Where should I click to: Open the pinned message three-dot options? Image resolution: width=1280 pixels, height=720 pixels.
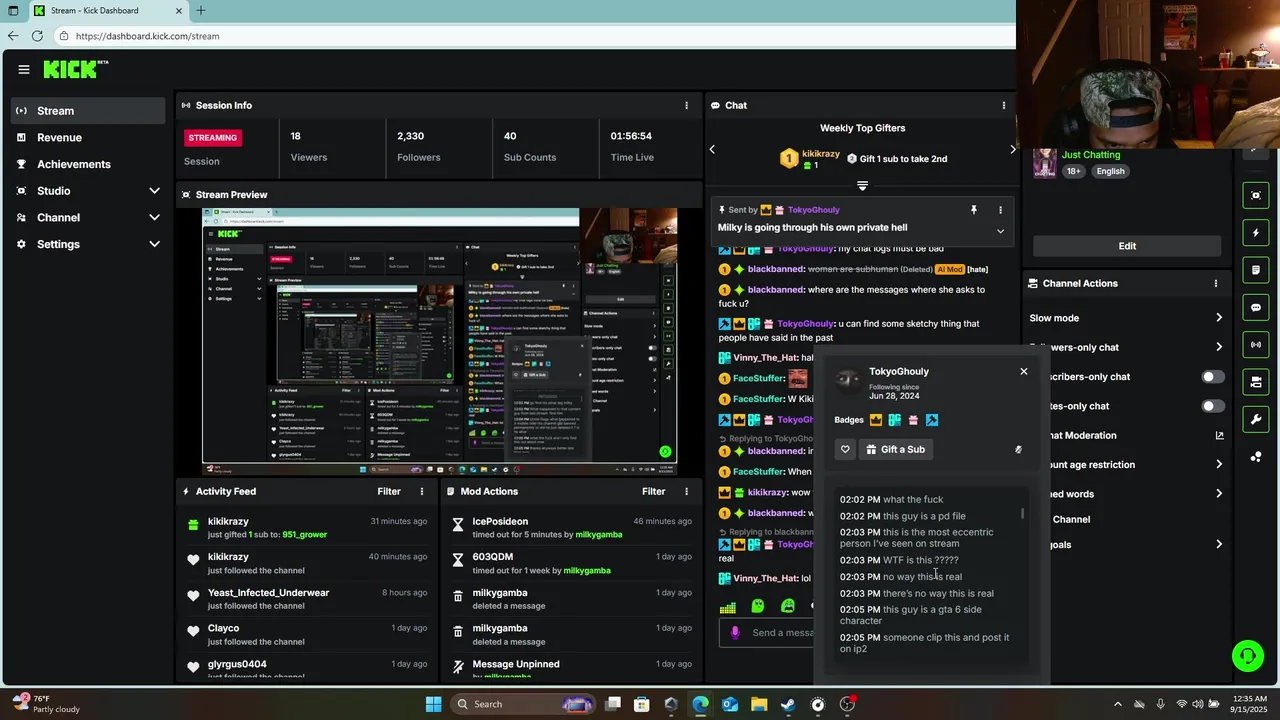tap(1000, 210)
